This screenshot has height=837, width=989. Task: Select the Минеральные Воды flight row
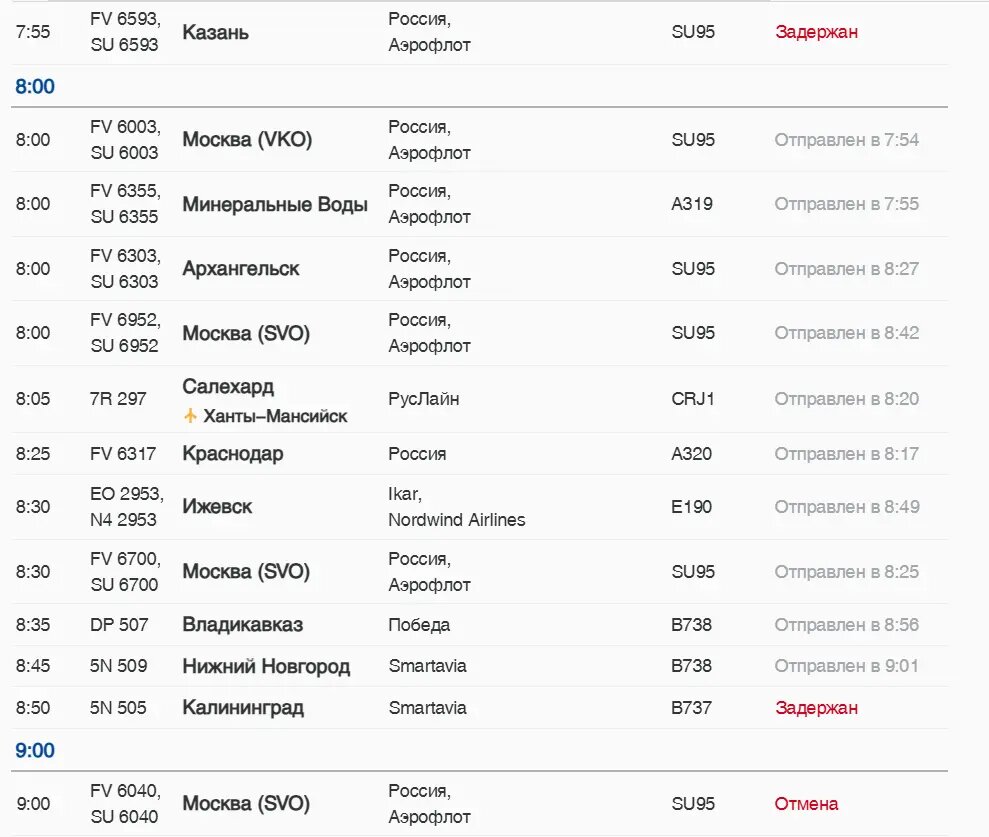click(x=275, y=205)
